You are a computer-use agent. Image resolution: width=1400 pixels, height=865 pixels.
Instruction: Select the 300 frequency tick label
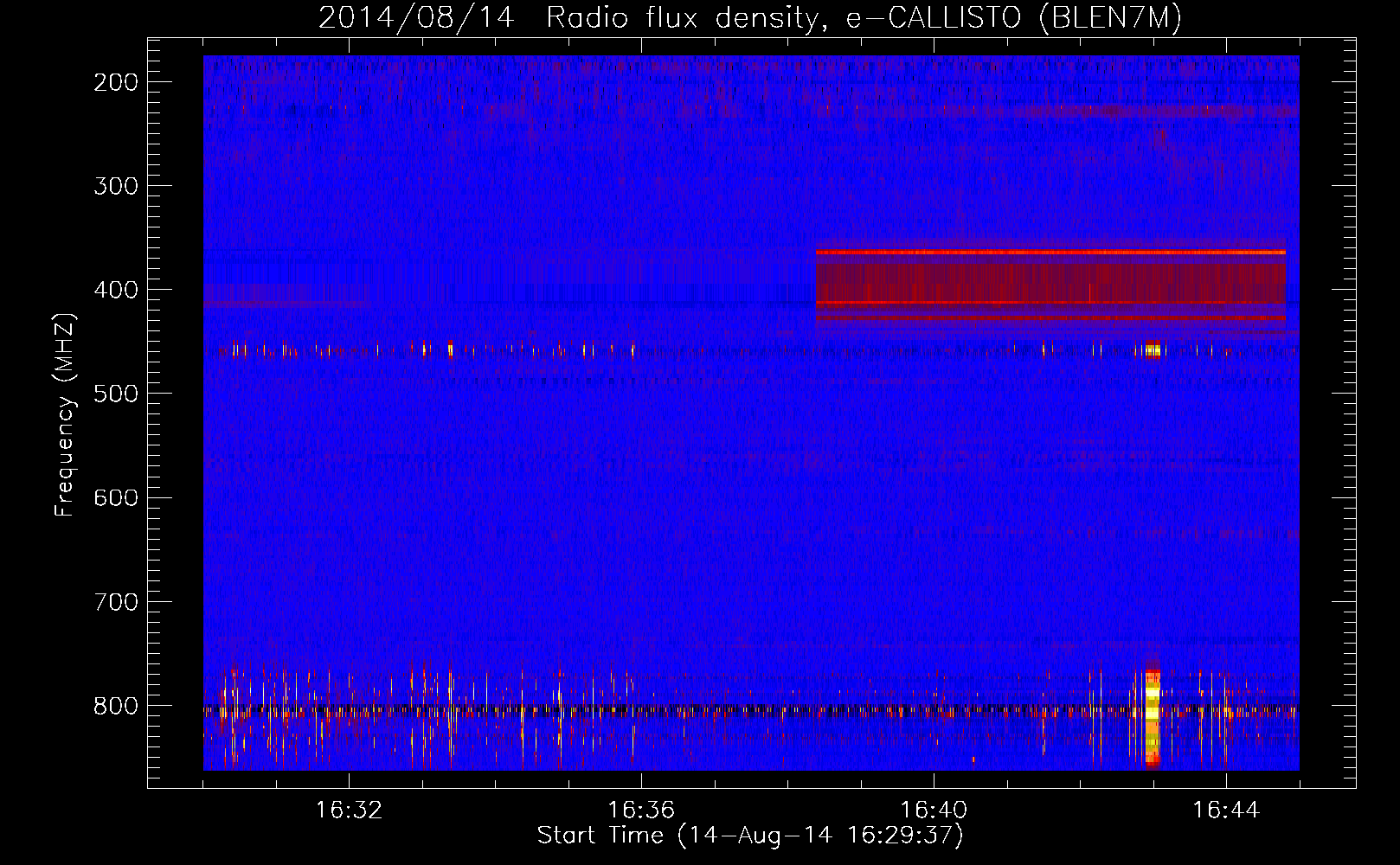tap(116, 186)
